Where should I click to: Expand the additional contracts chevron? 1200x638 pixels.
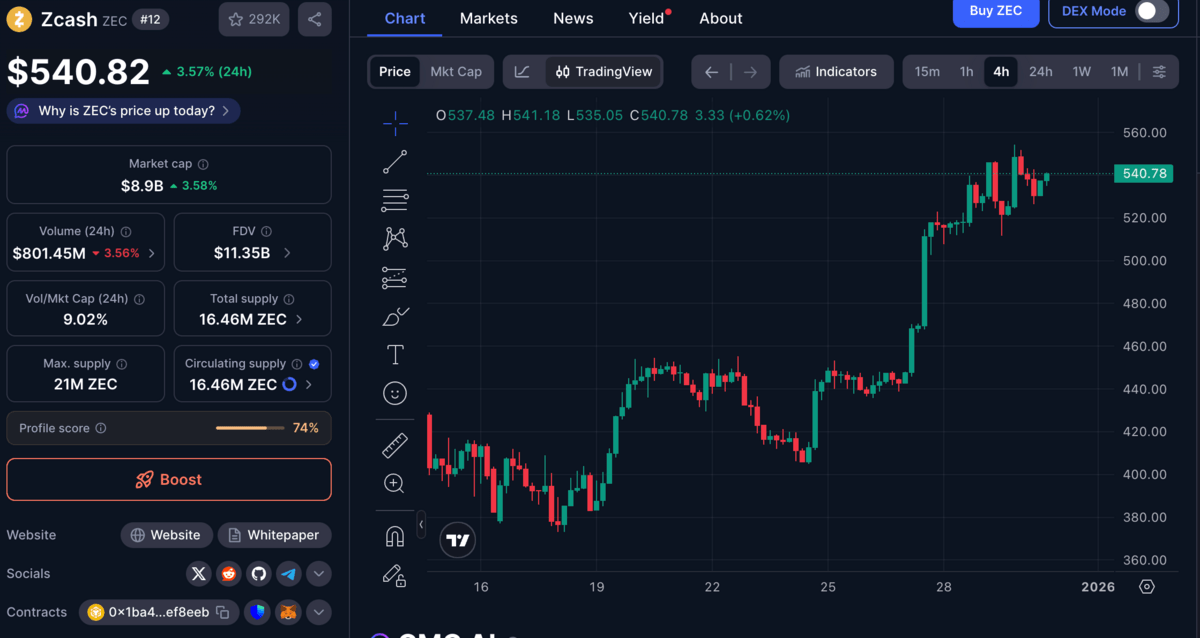318,612
